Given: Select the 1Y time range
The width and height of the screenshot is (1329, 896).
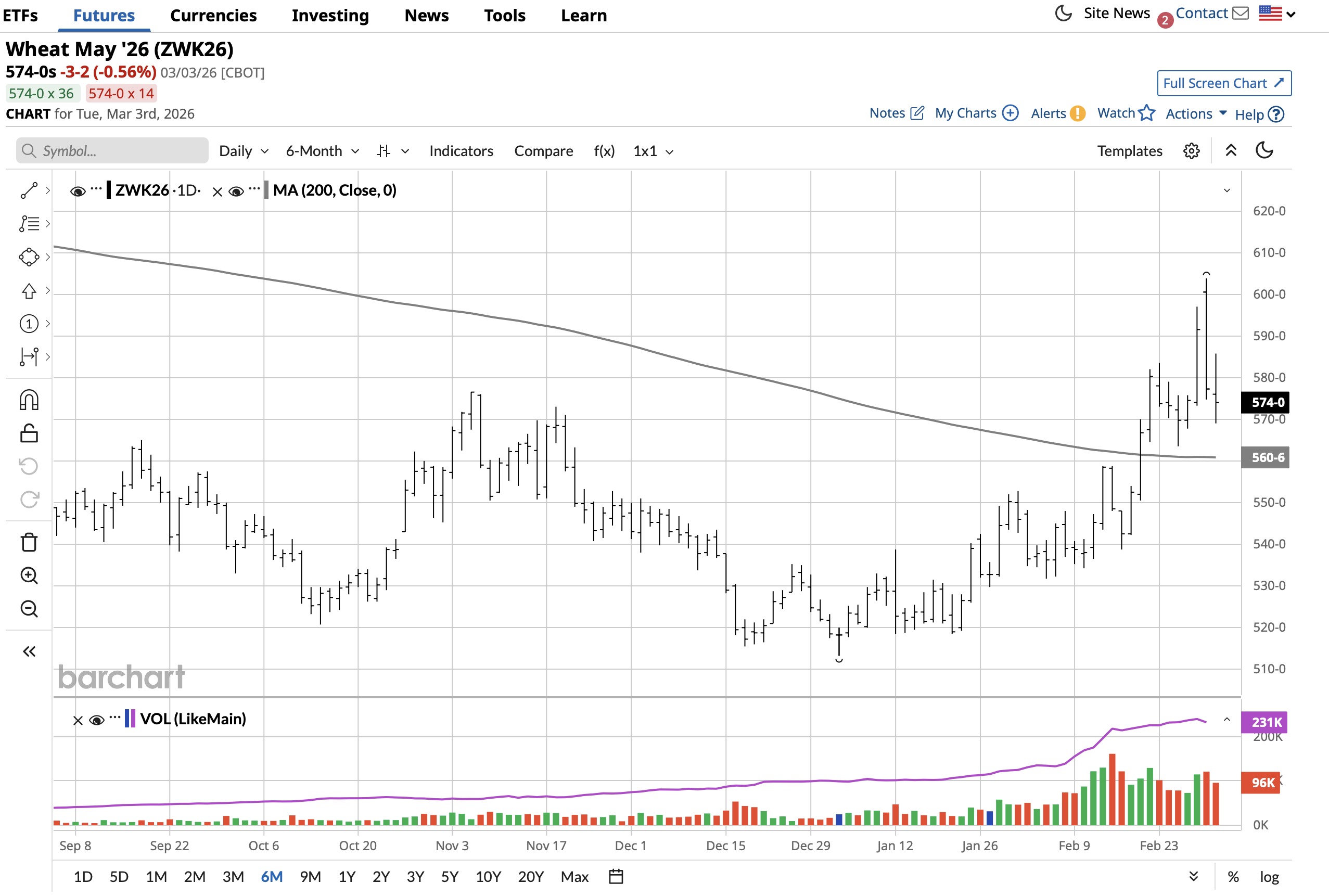Looking at the screenshot, I should click(347, 876).
